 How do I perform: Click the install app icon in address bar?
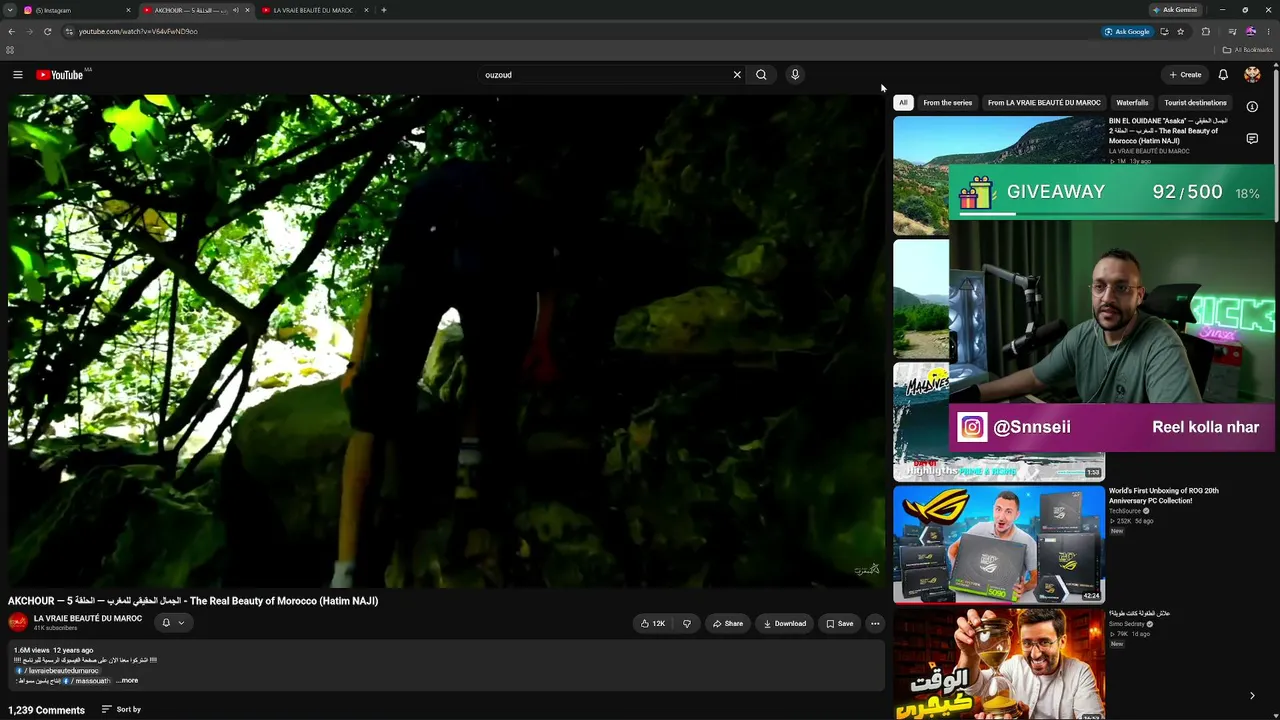1164,31
